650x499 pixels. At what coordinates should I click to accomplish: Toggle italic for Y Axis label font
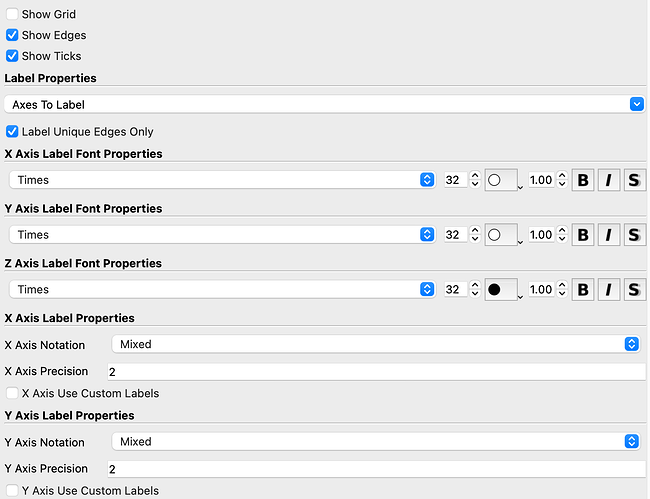pos(609,235)
